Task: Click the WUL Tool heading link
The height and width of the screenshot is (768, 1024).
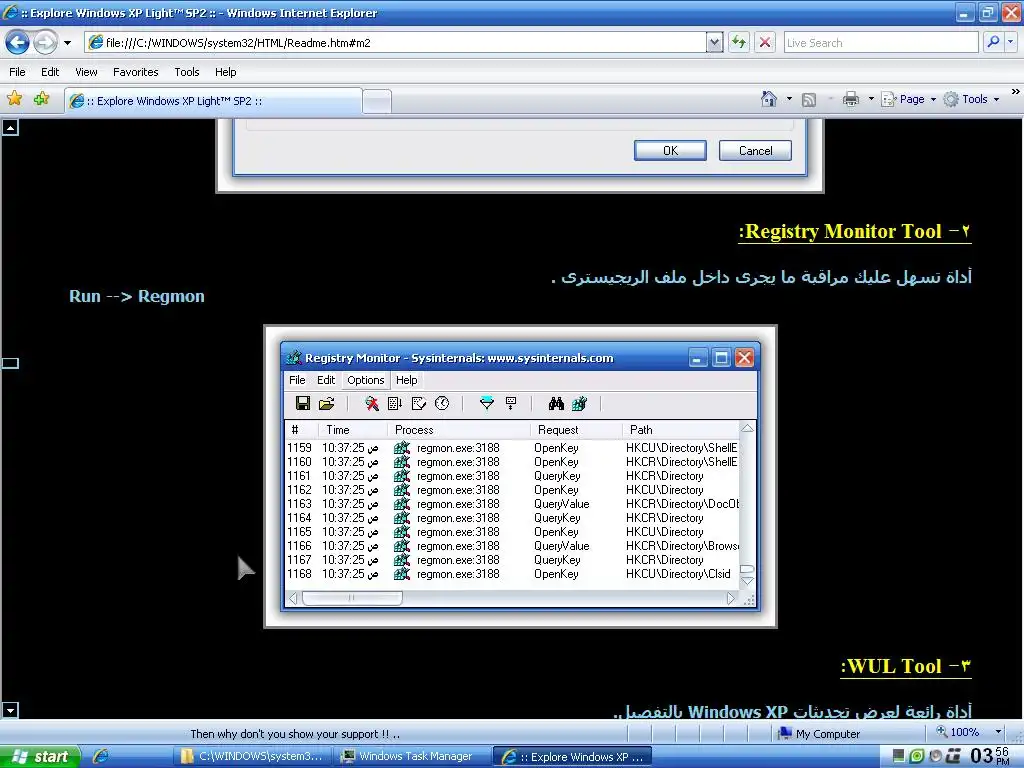Action: pyautogui.click(x=906, y=666)
